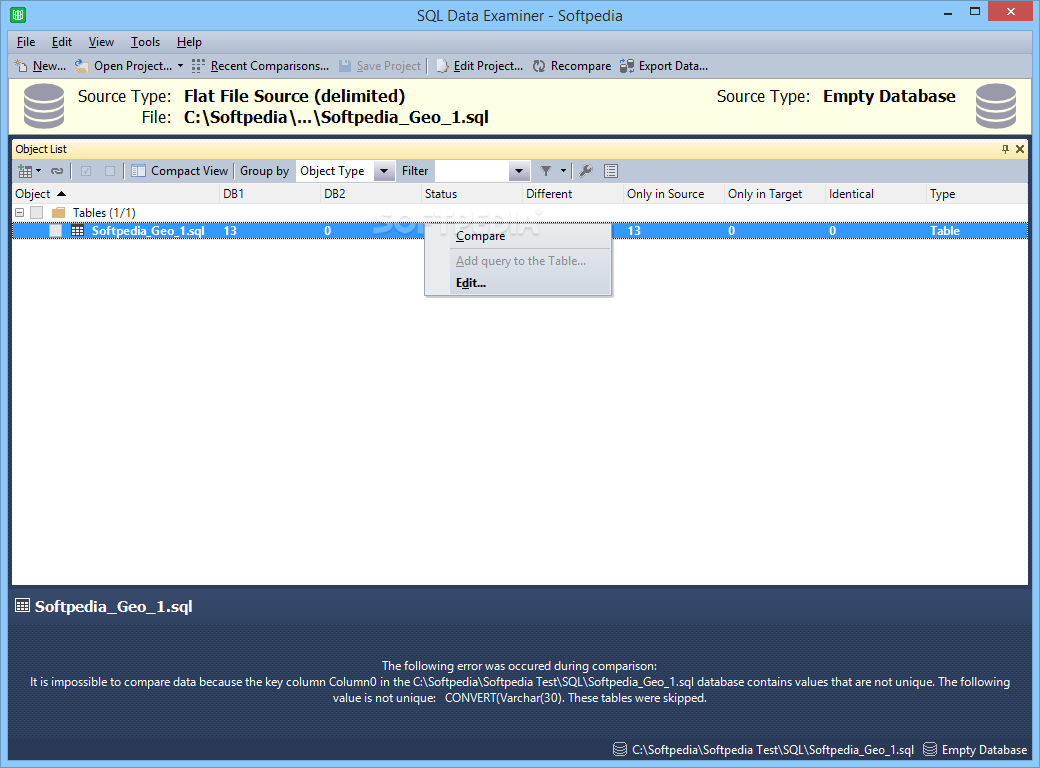Click the Recompare toolbar button
1040x768 pixels.
(572, 66)
